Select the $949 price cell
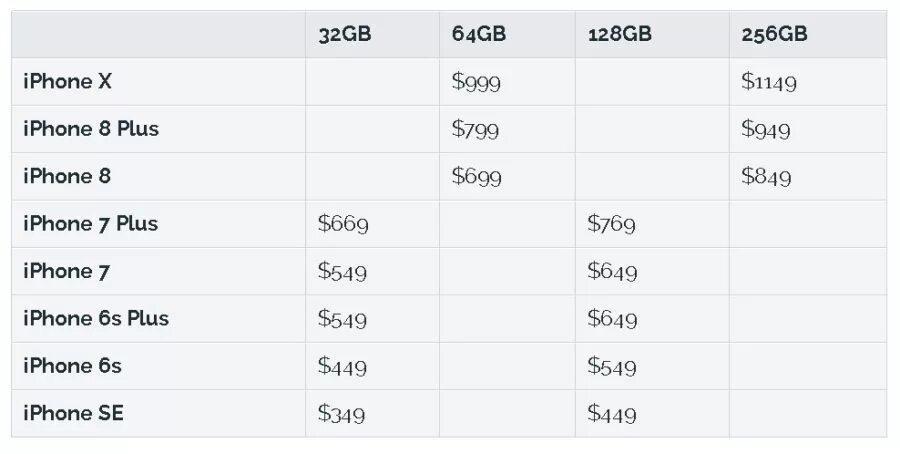Image resolution: width=900 pixels, height=454 pixels. coord(766,129)
